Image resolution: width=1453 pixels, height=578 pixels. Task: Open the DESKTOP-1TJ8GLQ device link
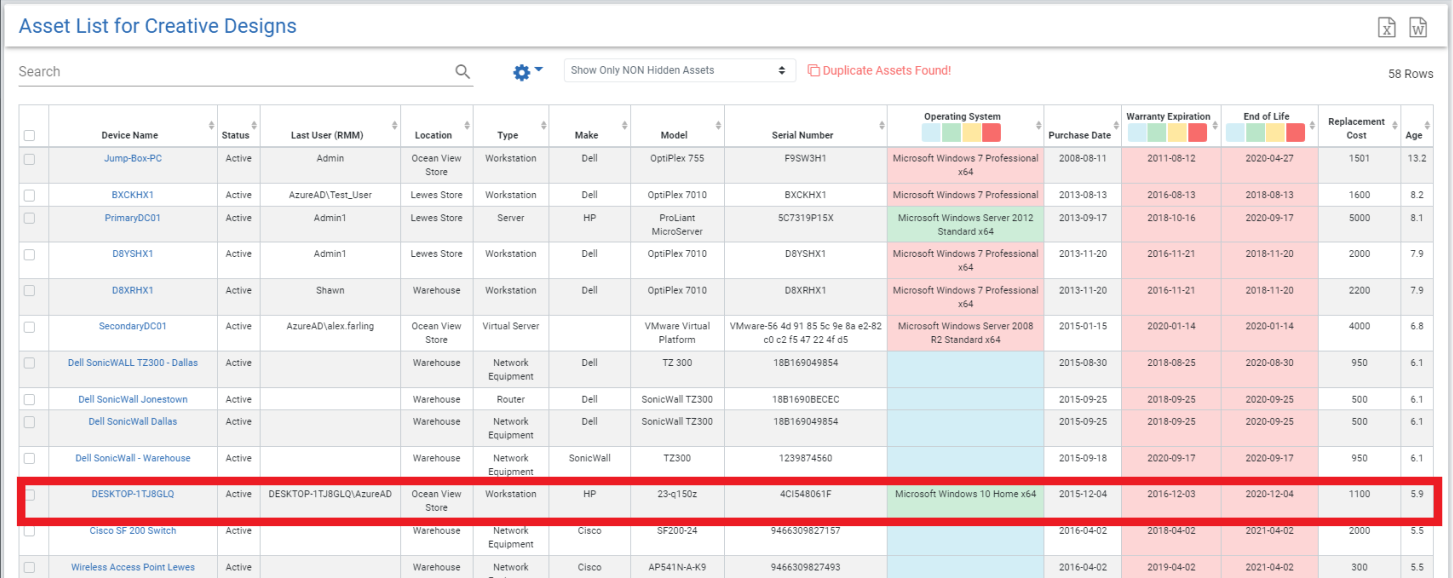pyautogui.click(x=133, y=494)
